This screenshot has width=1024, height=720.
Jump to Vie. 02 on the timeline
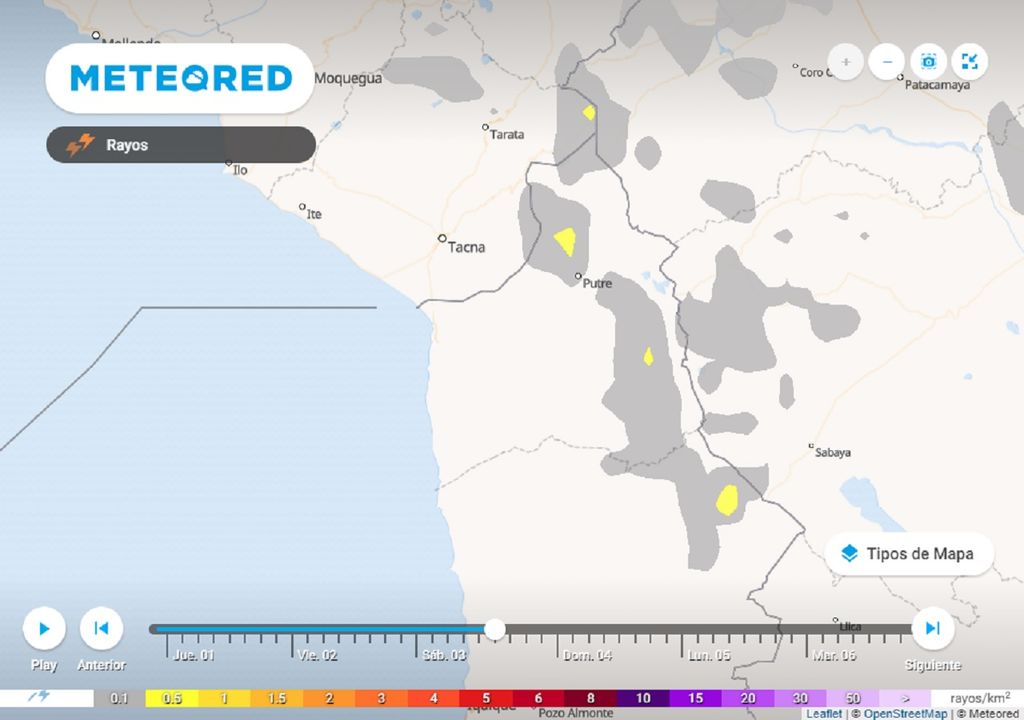pyautogui.click(x=316, y=655)
